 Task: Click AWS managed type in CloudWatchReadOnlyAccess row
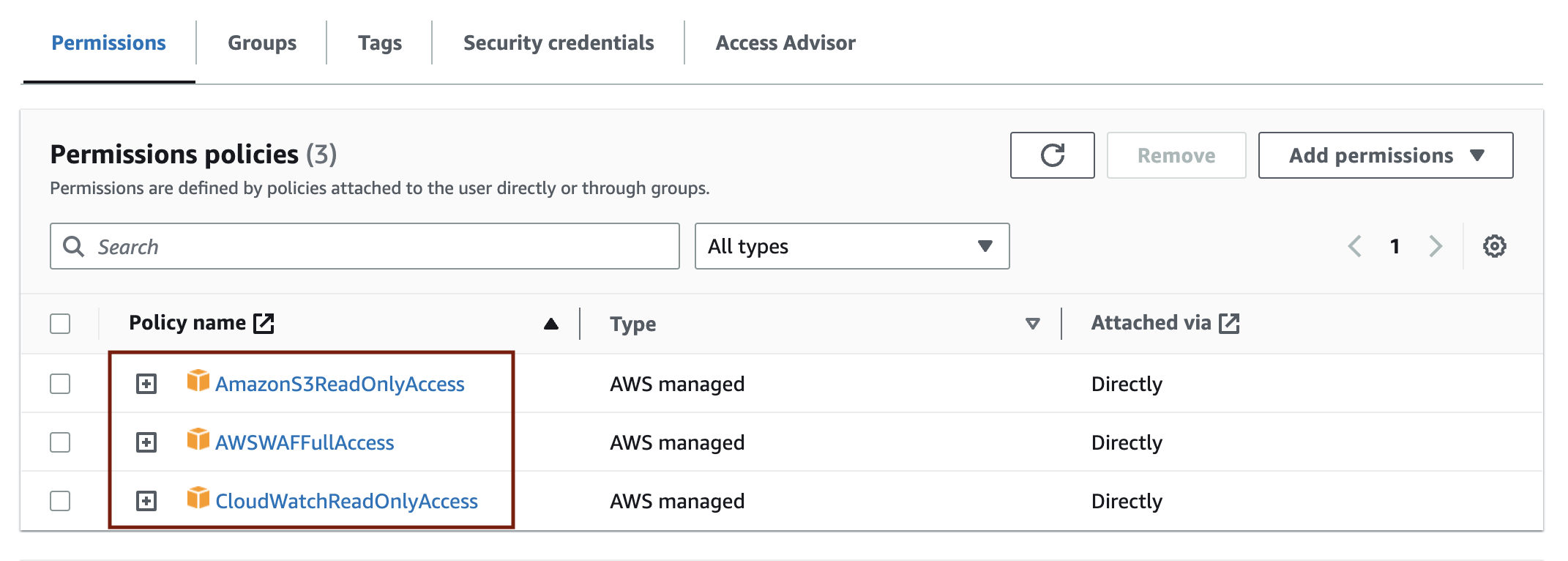coord(677,501)
